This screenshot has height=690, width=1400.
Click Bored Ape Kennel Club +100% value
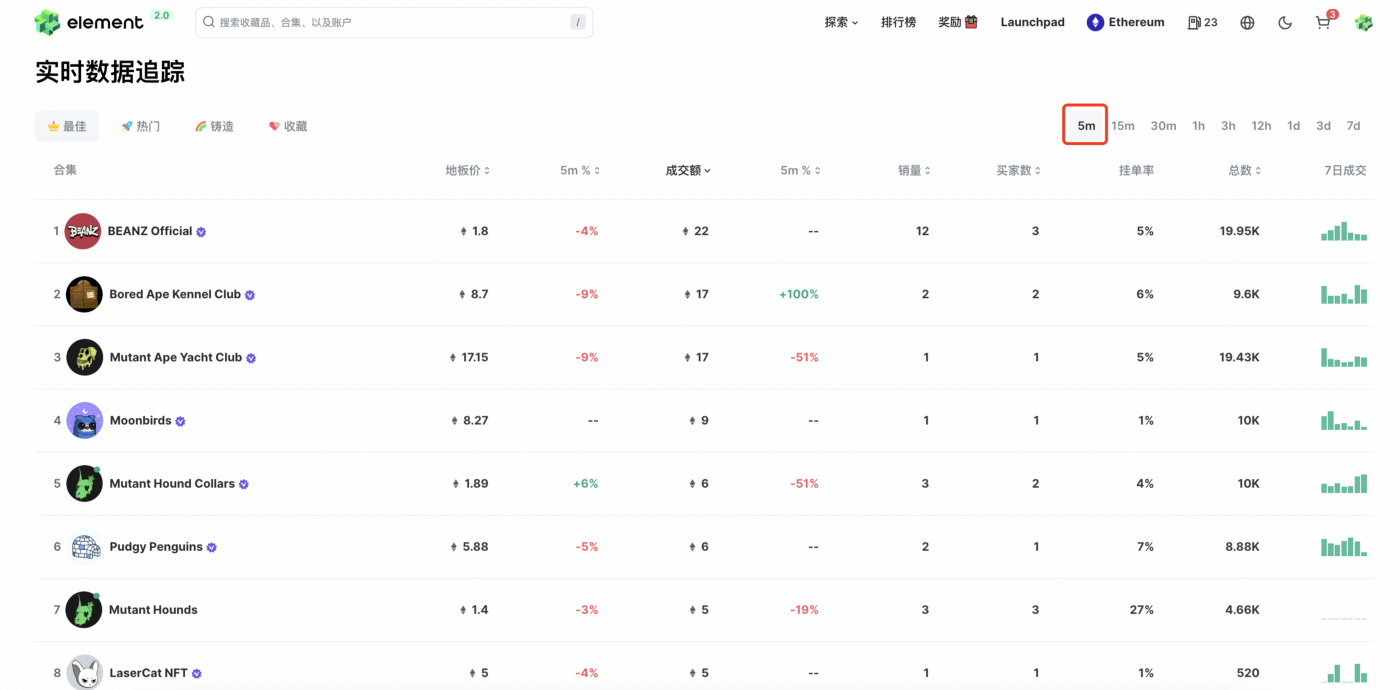tap(799, 294)
